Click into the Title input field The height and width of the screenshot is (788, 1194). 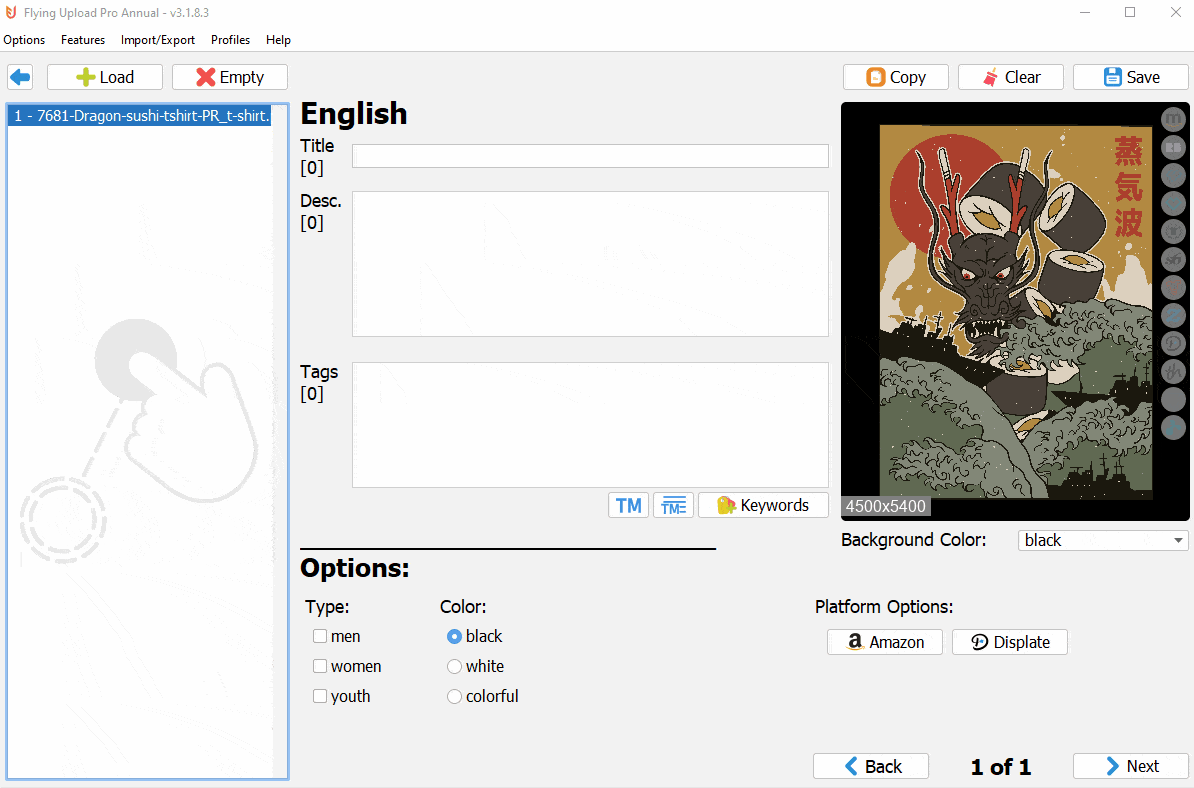coord(590,156)
